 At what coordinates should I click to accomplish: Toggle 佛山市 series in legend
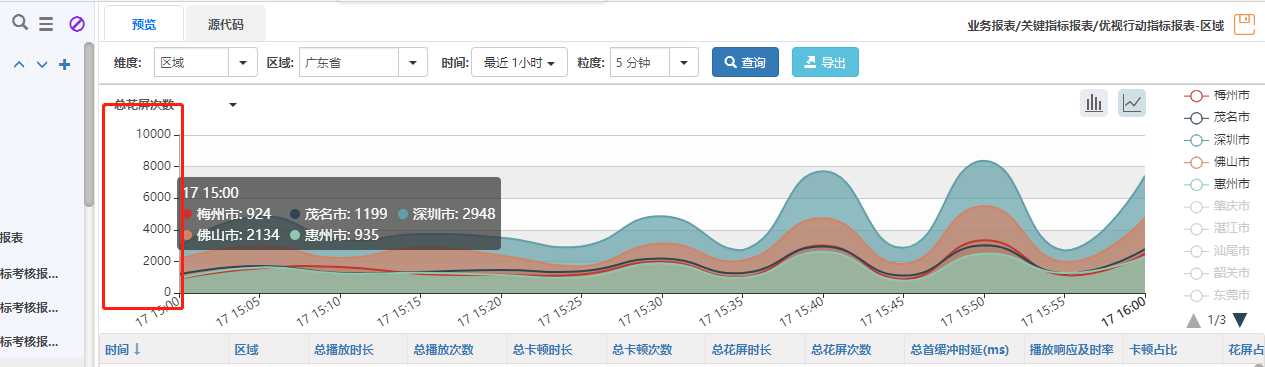pos(1217,162)
